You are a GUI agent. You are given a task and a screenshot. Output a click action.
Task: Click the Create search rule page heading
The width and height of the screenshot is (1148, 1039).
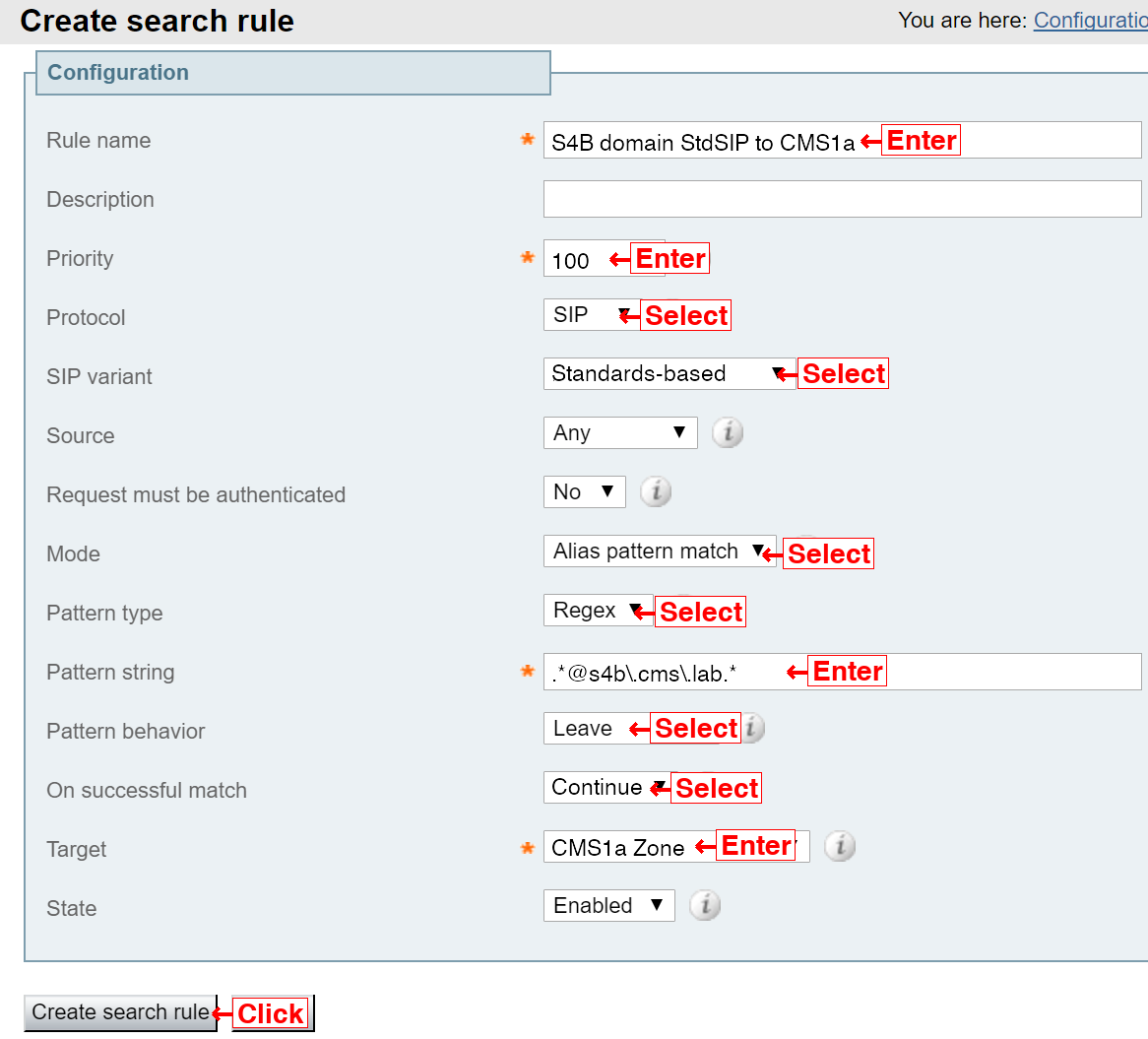click(x=158, y=21)
